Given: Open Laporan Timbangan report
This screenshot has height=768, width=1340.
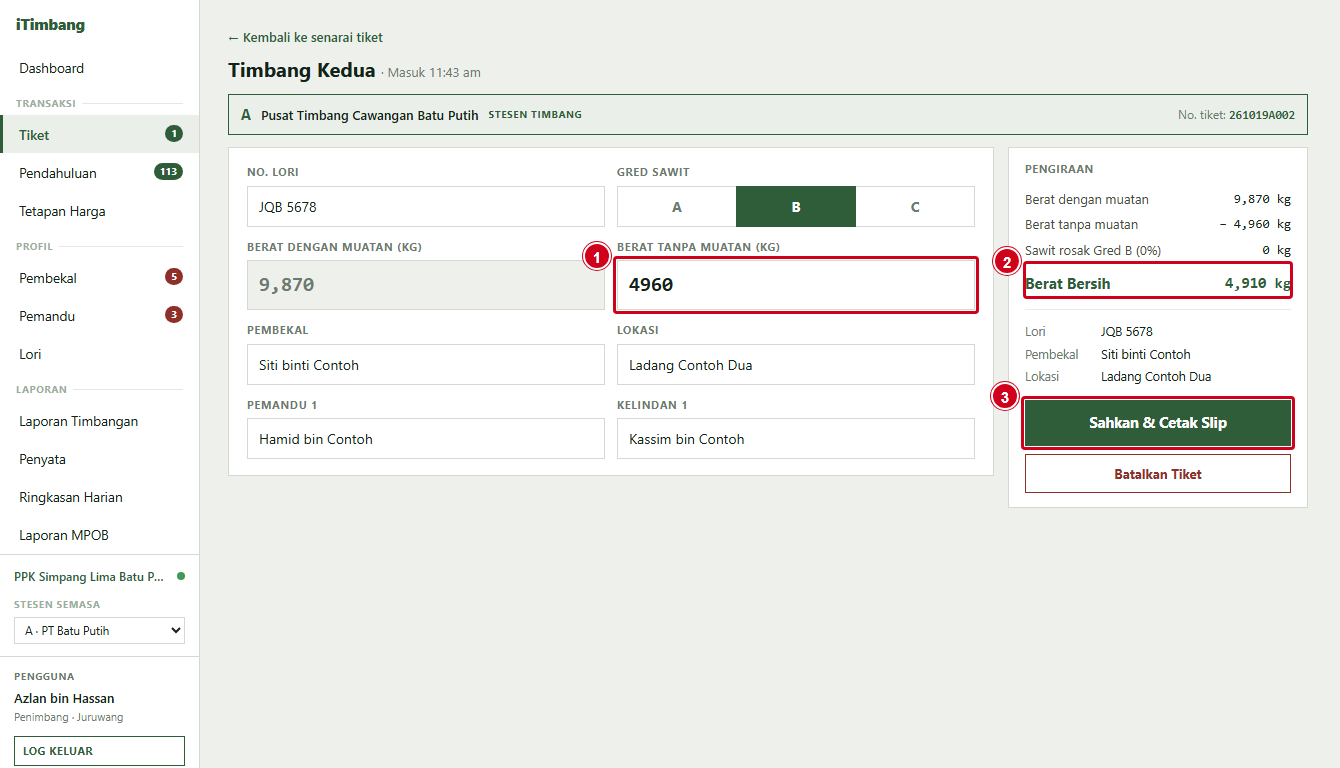Looking at the screenshot, I should pyautogui.click(x=99, y=421).
